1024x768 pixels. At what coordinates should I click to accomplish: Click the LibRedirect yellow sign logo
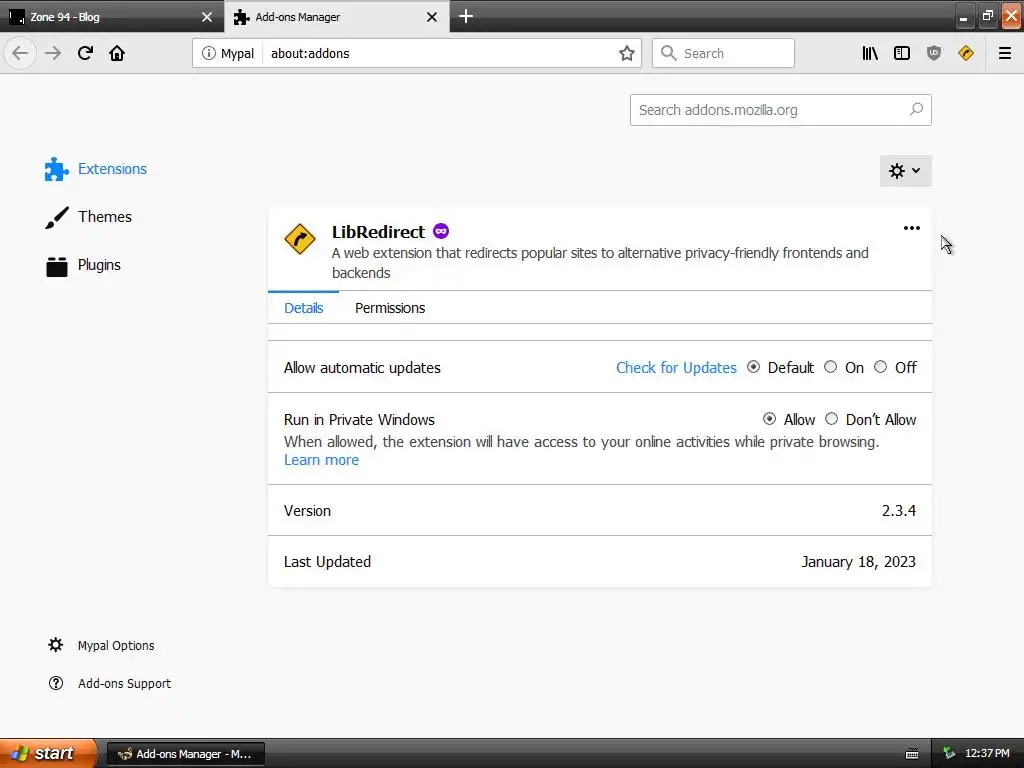click(300, 238)
